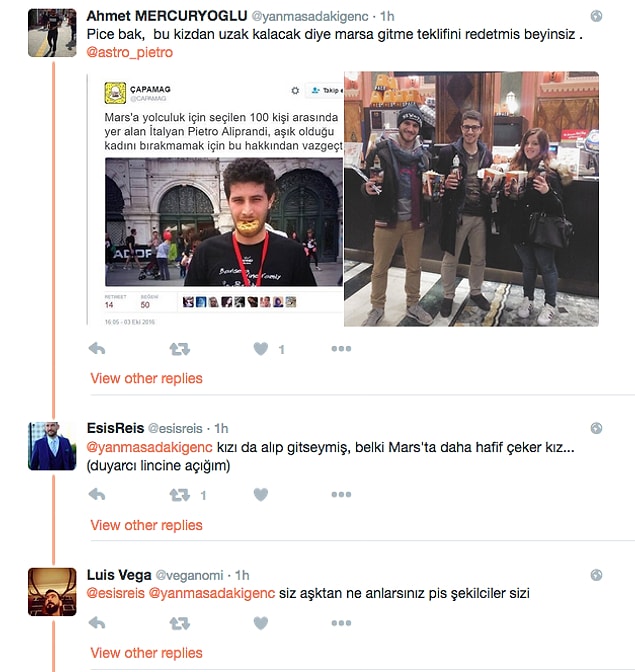View other replies under EsisReis tweet
The image size is (635, 672).
tap(146, 525)
